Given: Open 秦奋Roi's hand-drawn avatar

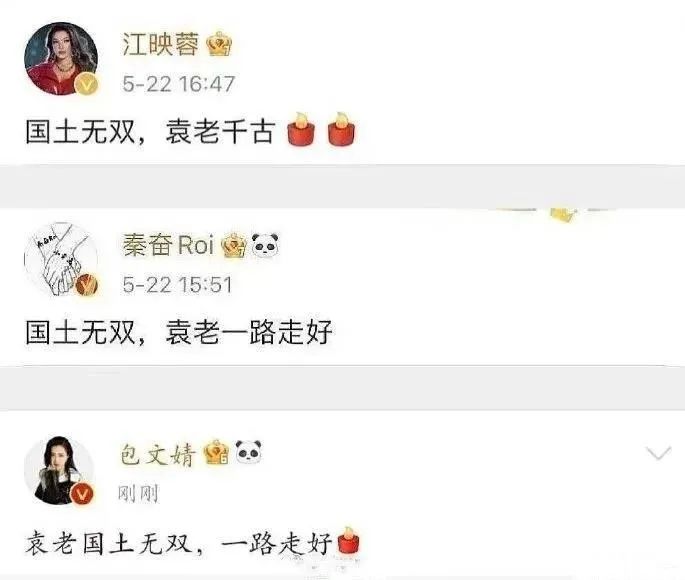Looking at the screenshot, I should tap(61, 259).
